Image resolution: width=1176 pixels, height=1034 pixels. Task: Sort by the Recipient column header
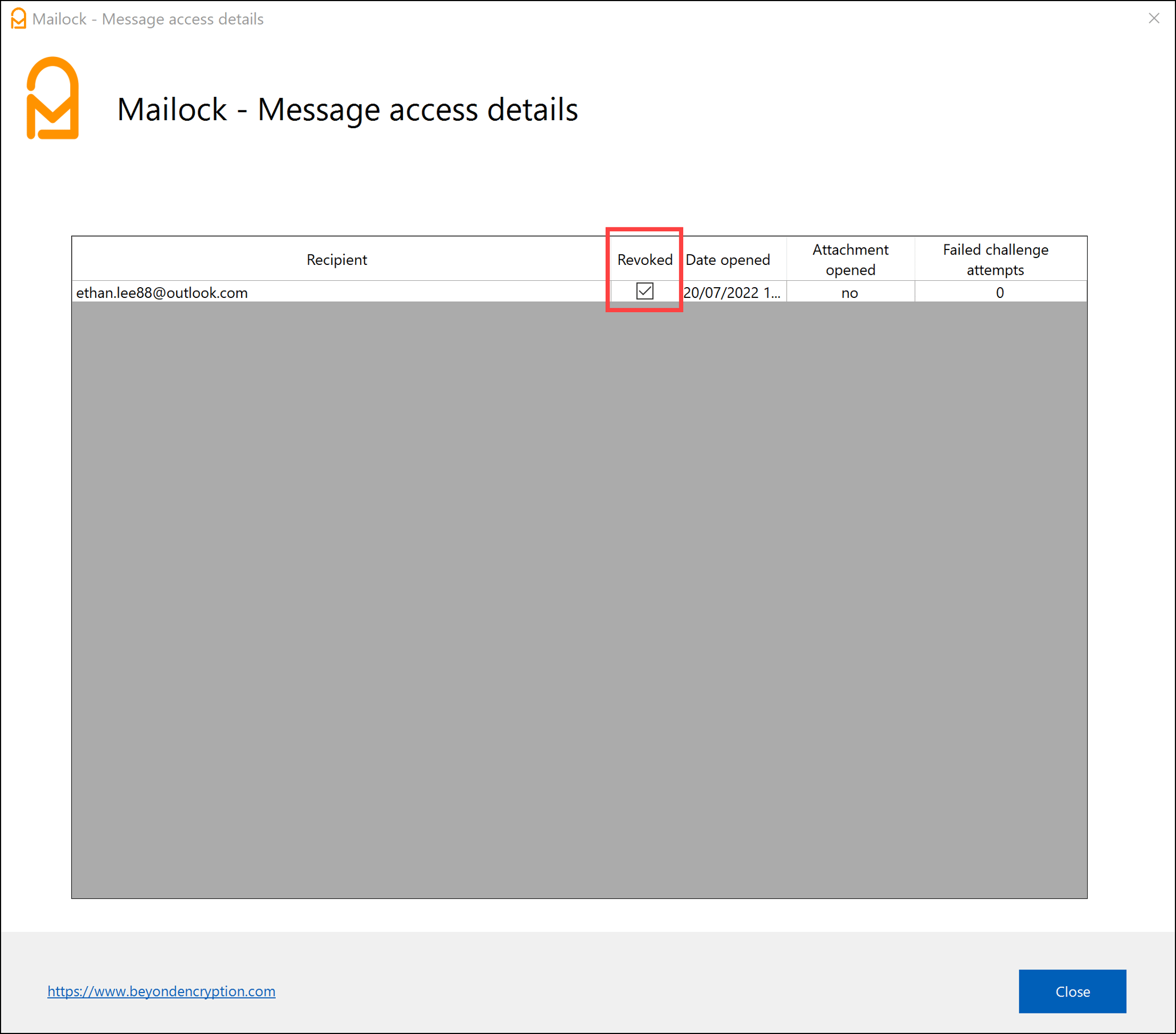pos(337,260)
